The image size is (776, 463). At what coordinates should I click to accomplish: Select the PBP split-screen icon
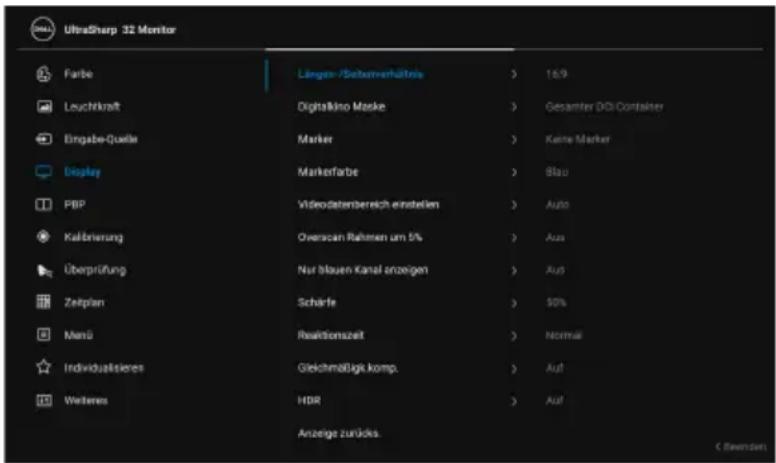tap(44, 205)
